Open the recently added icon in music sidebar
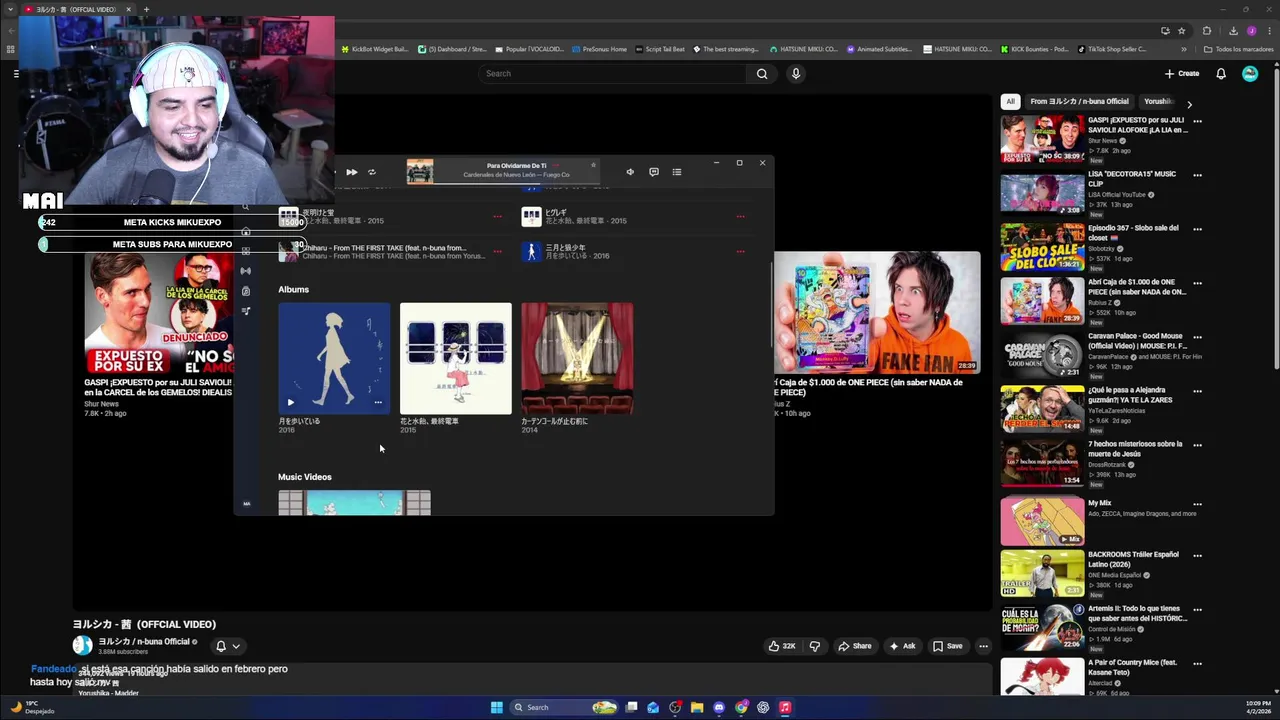This screenshot has height=720, width=1280. point(246,291)
